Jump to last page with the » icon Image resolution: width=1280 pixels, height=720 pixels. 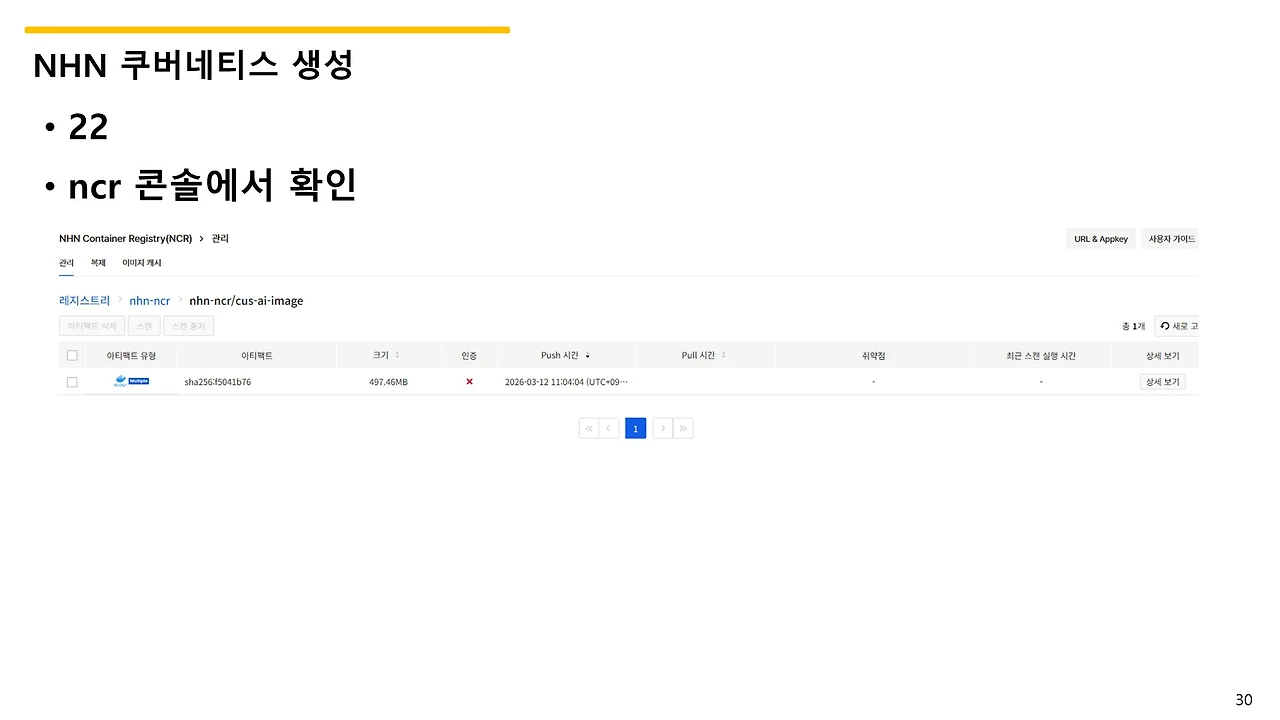click(x=683, y=428)
